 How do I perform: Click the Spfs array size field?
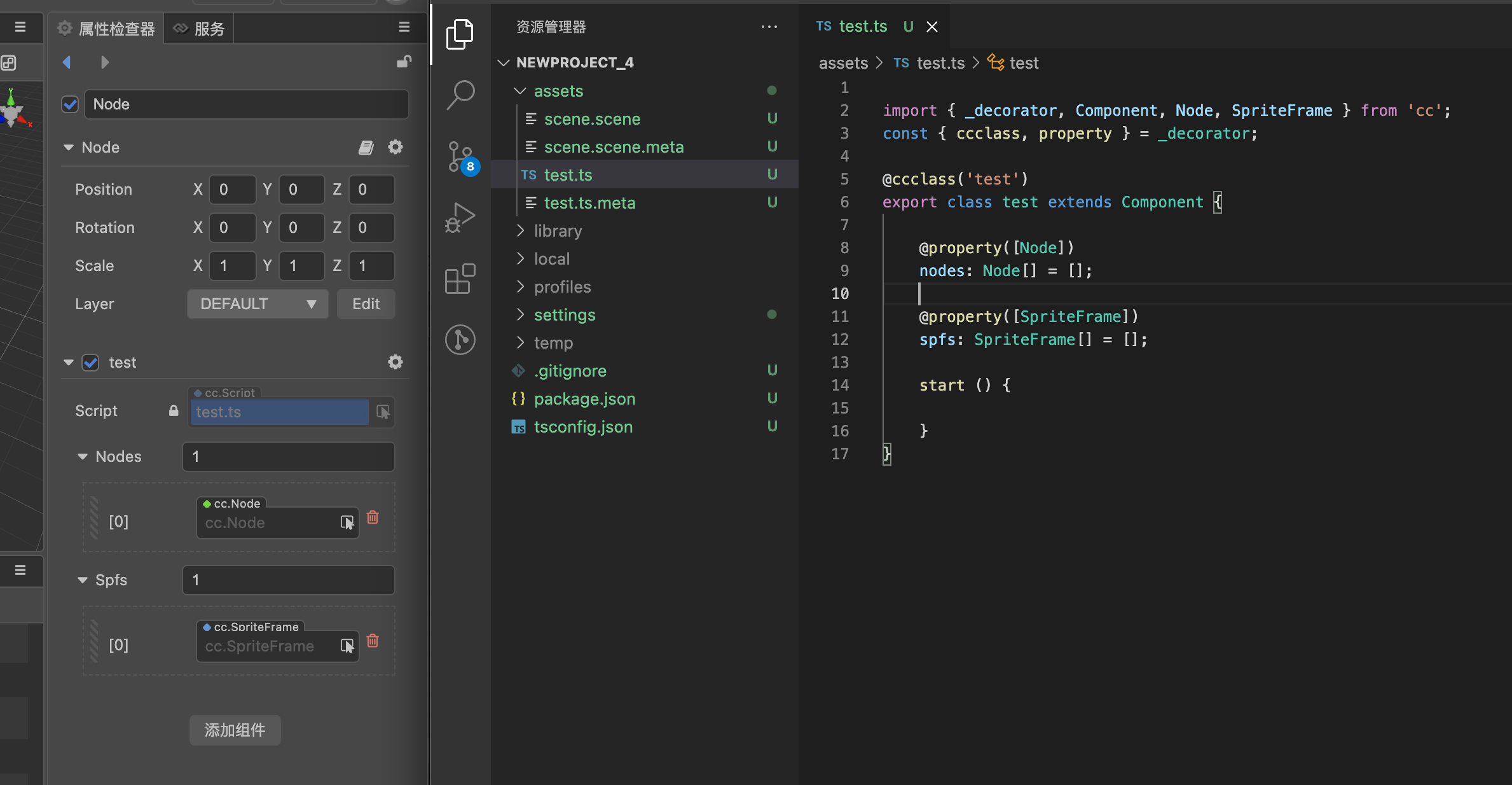point(288,580)
